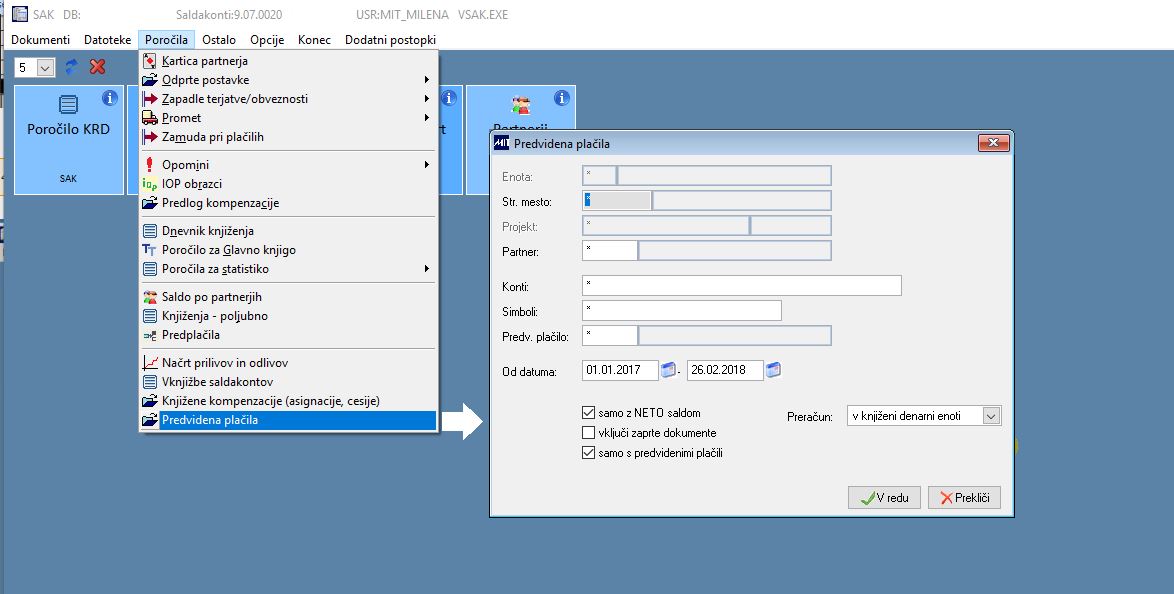Open the Poročilo KRD tile
Viewport: 1174px width, 594px height.
(69, 140)
